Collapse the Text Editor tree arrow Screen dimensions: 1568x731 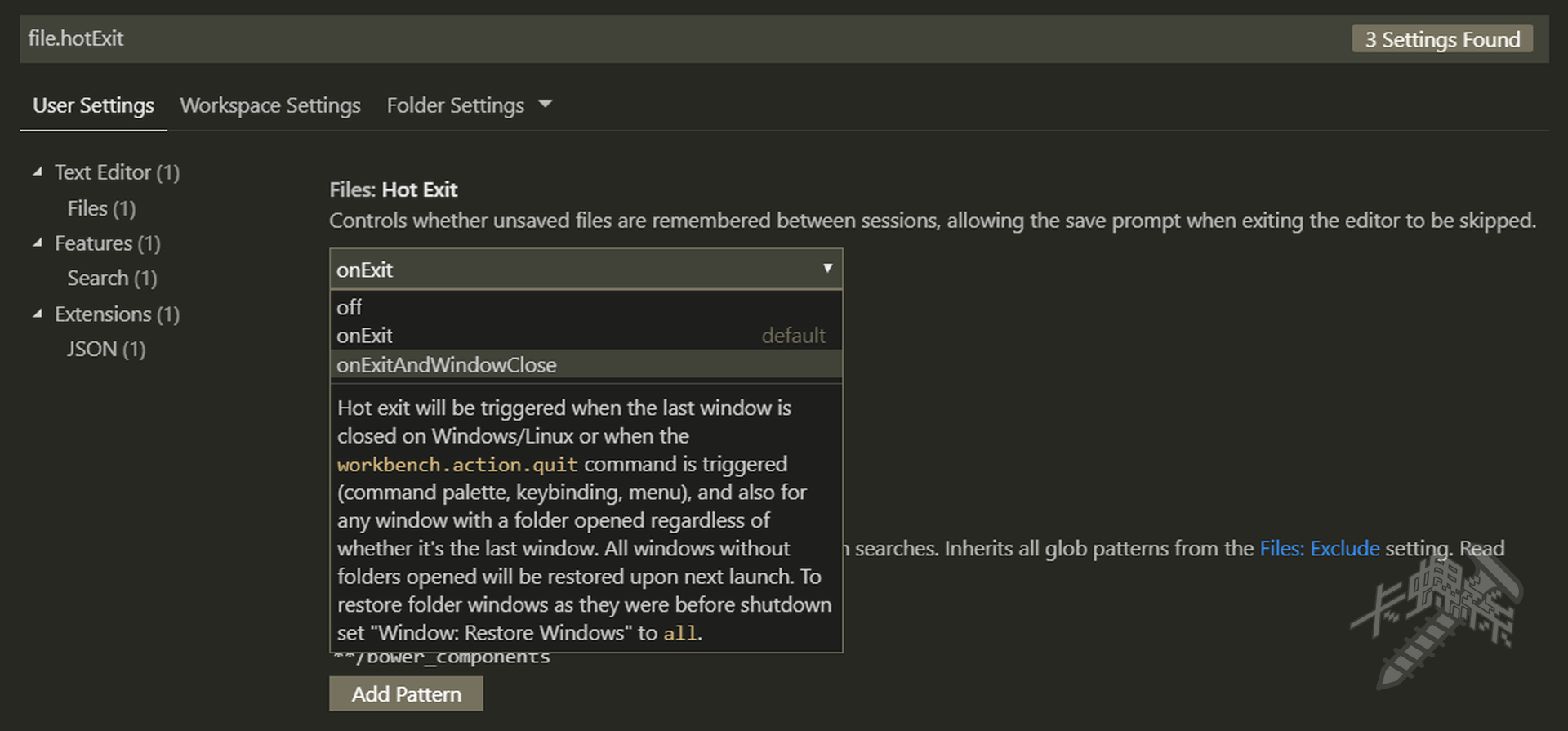pos(38,172)
